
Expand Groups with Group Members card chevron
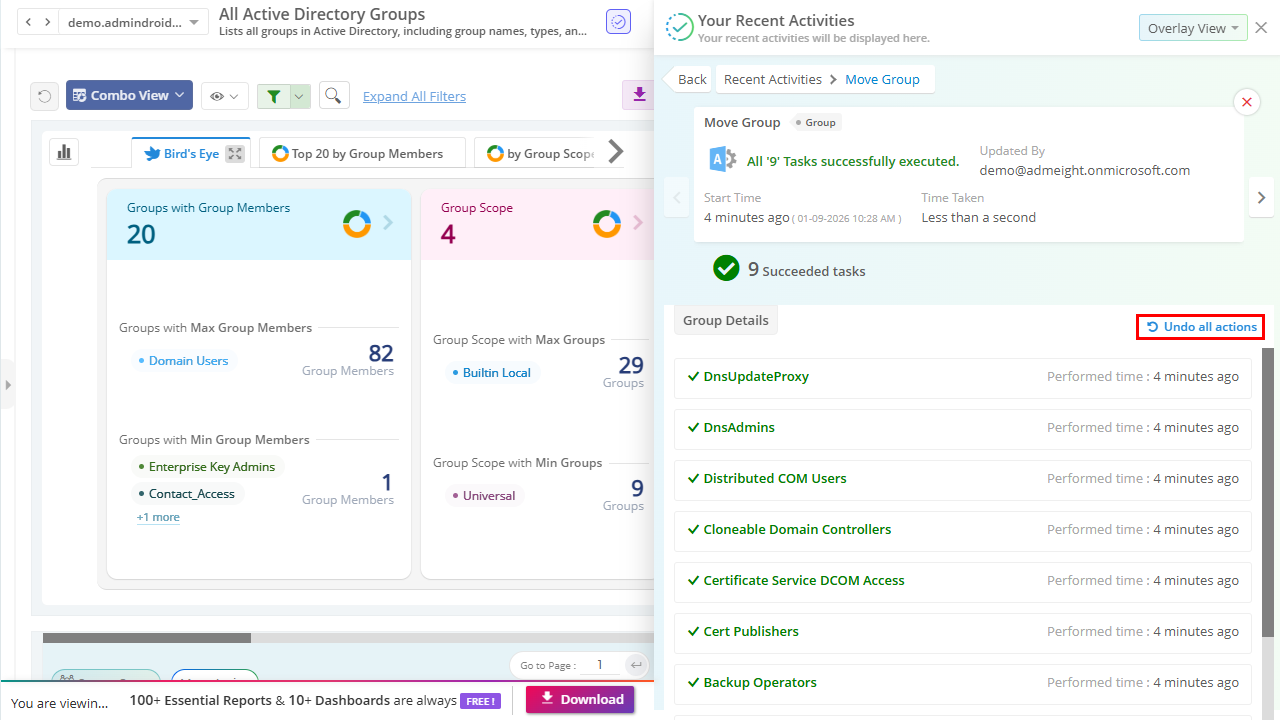(388, 223)
